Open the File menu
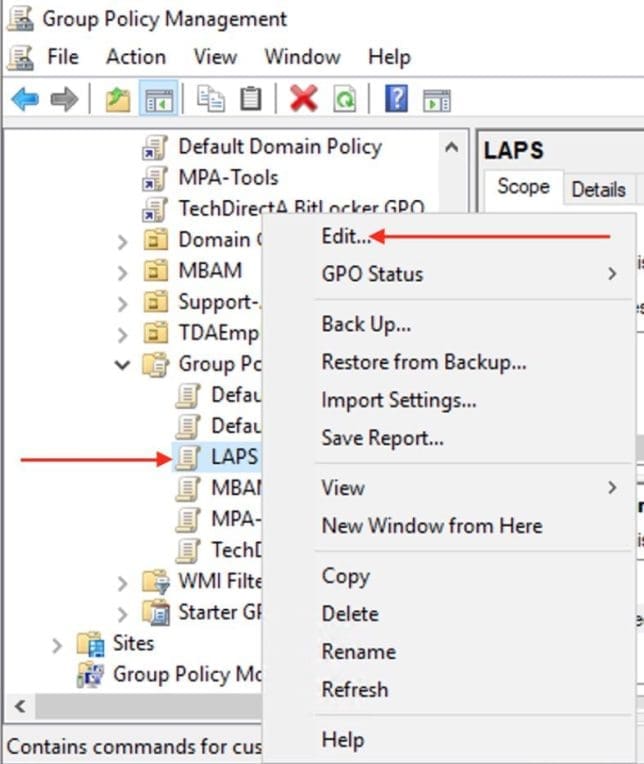Image resolution: width=644 pixels, height=764 pixels. point(63,57)
